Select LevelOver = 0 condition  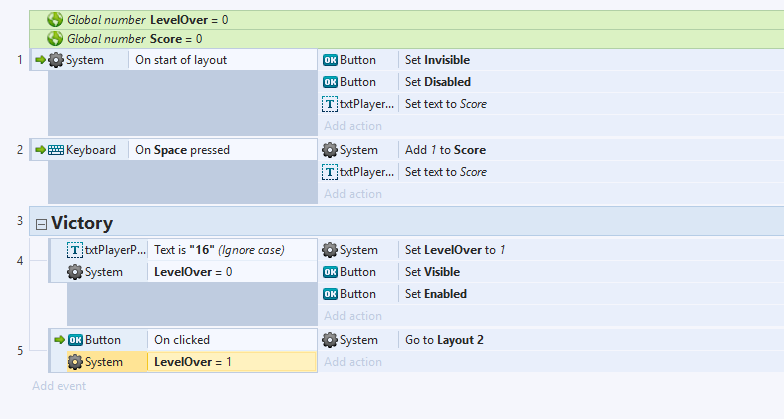pos(232,272)
